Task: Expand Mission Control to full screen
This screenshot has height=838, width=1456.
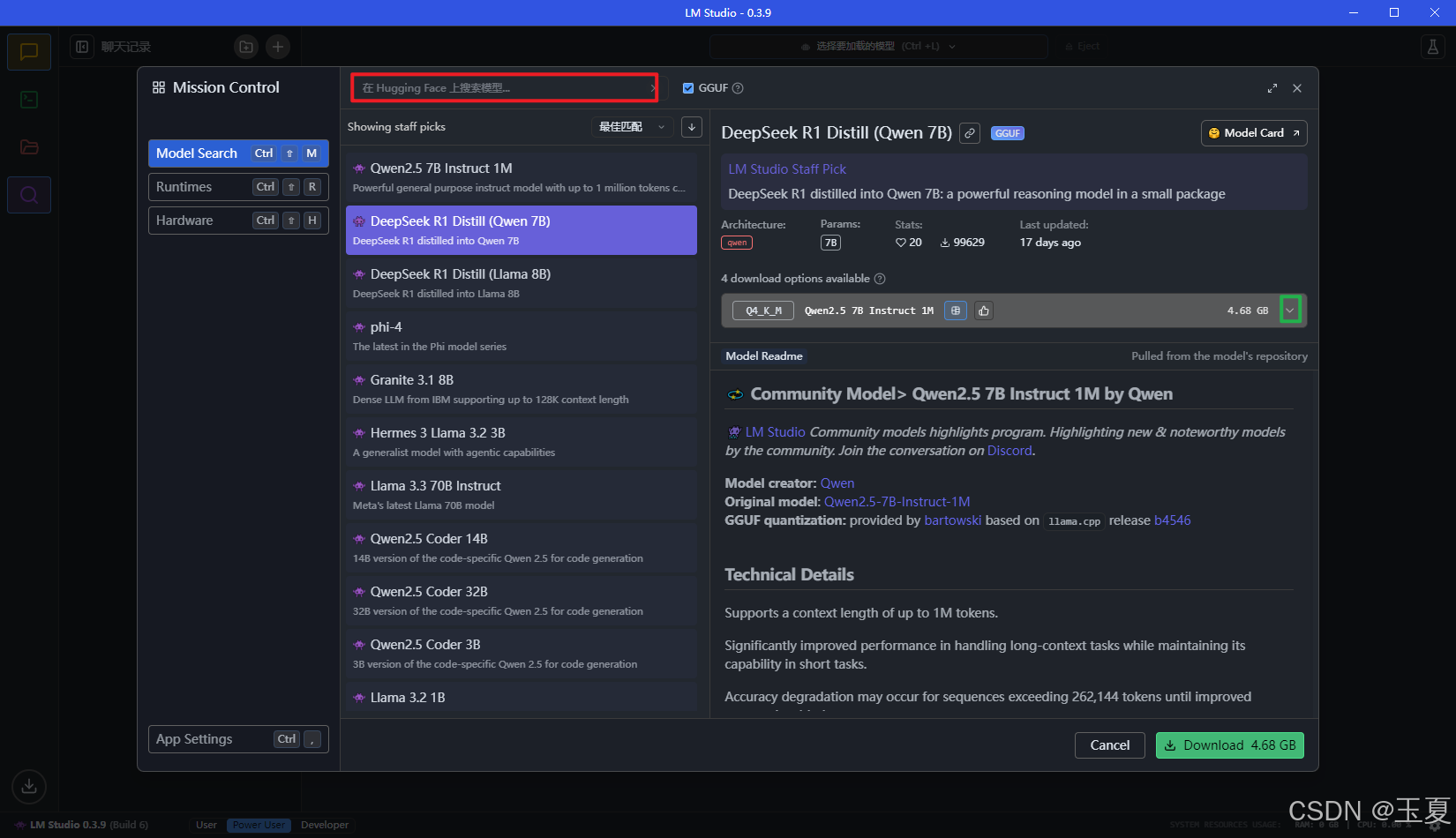Action: (1272, 88)
